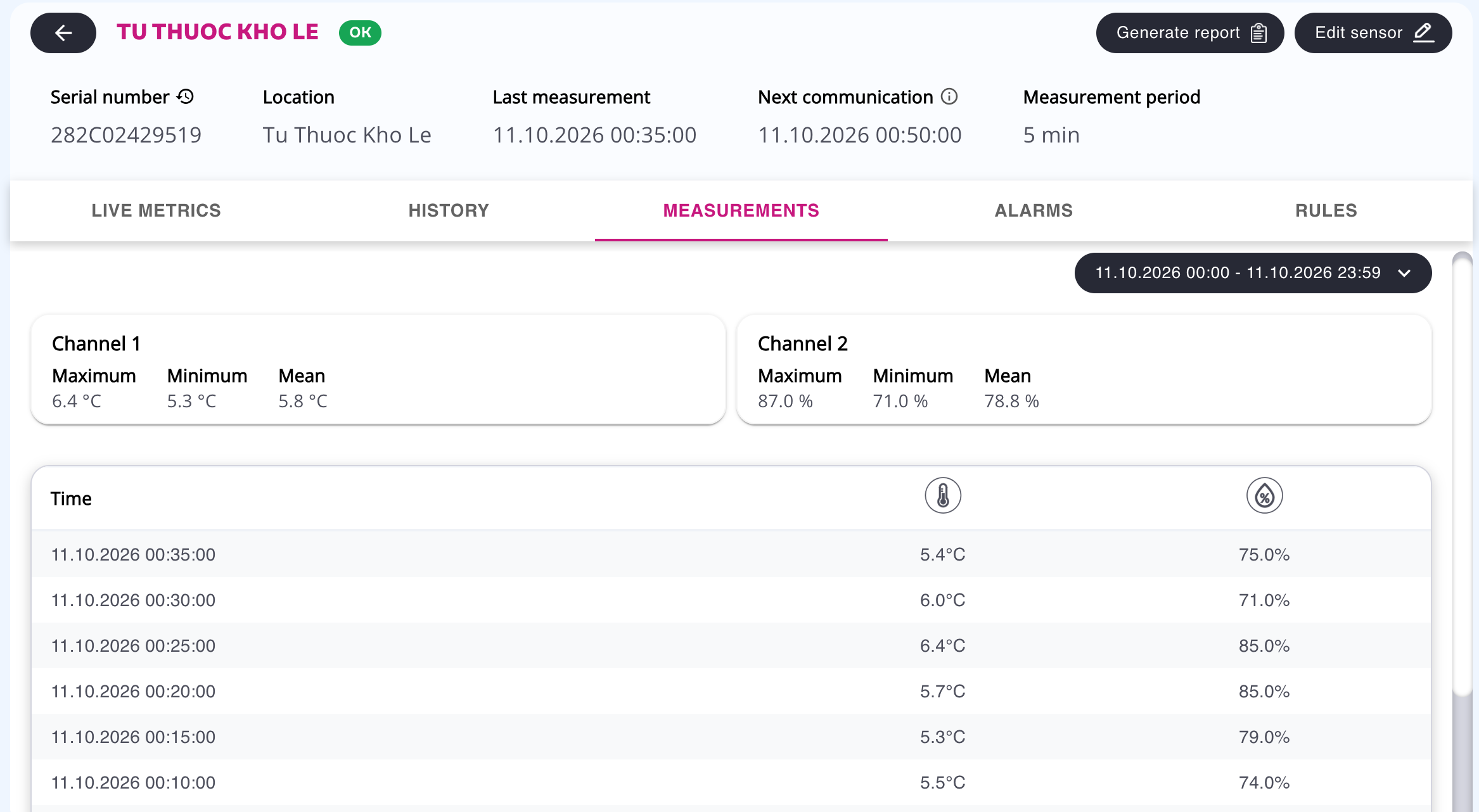Image resolution: width=1479 pixels, height=812 pixels.
Task: Open the ALARMS tab
Action: (1034, 210)
